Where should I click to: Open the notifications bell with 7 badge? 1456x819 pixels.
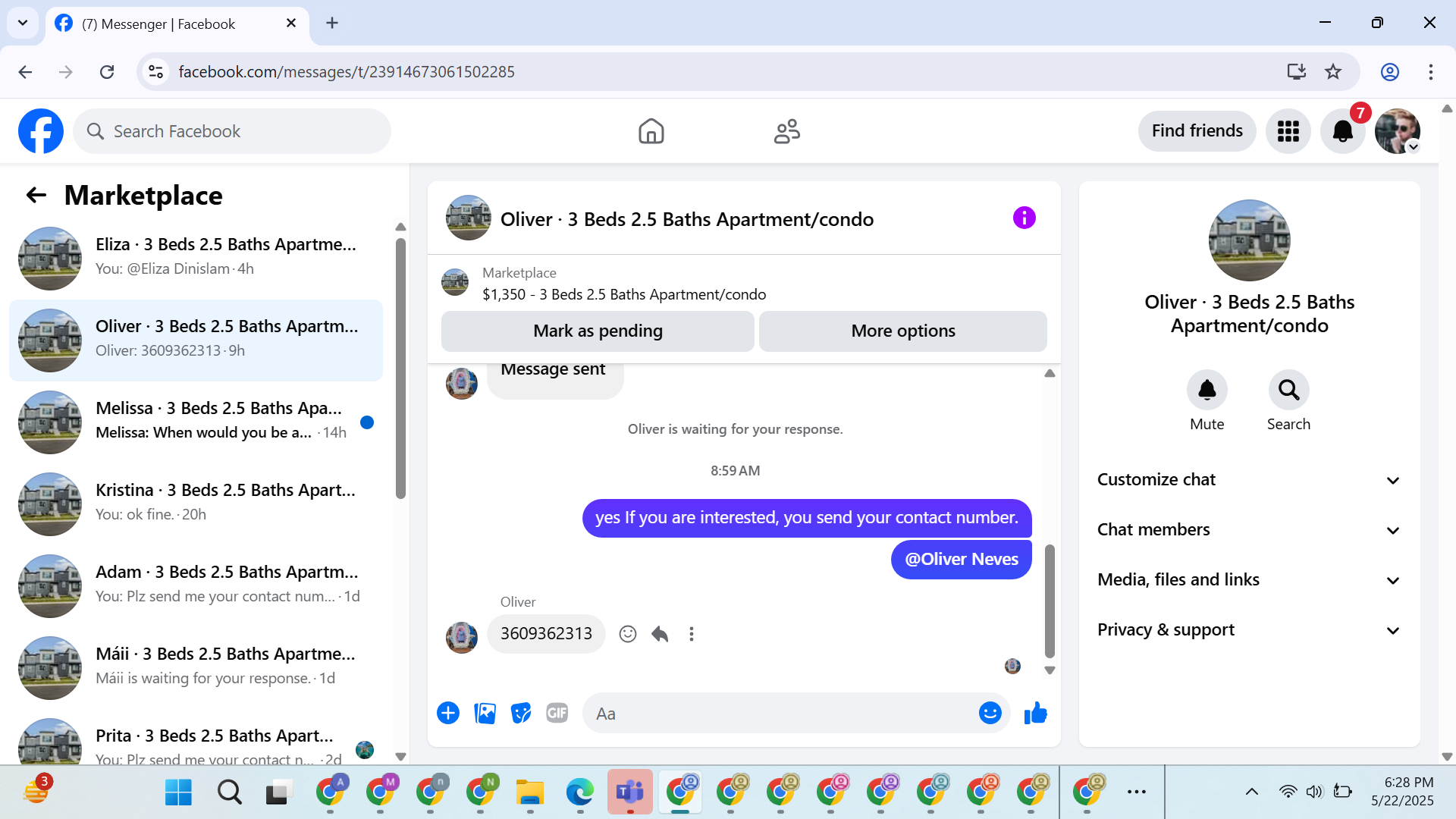pyautogui.click(x=1343, y=131)
